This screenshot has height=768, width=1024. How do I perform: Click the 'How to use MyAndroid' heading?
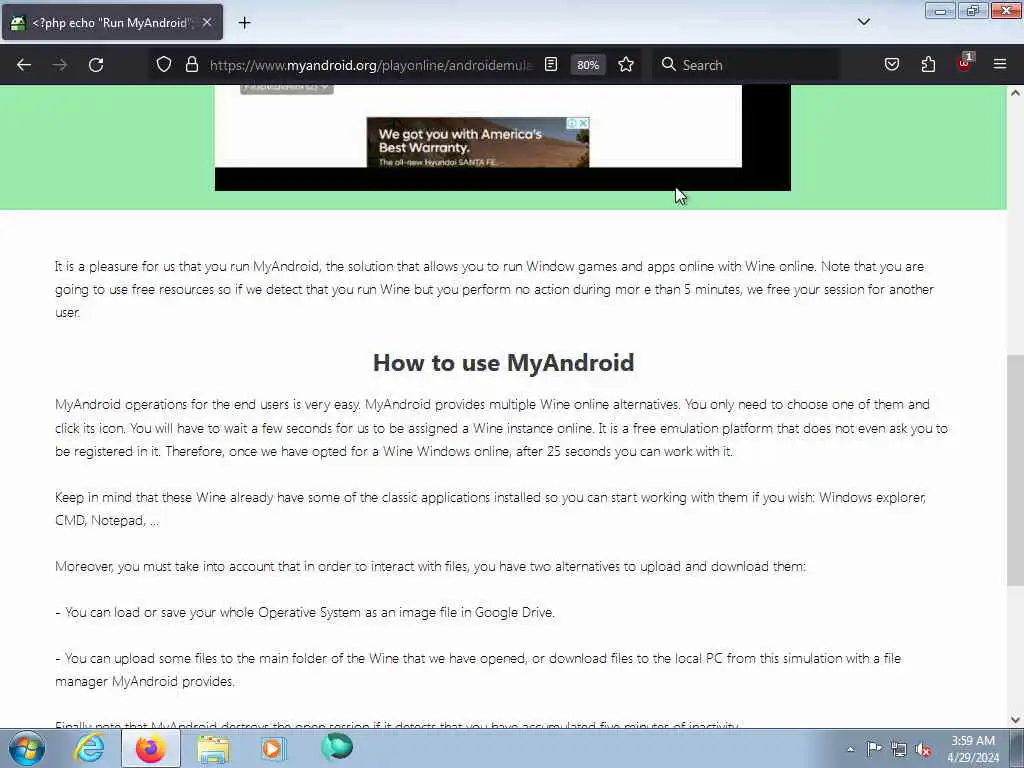pyautogui.click(x=503, y=362)
